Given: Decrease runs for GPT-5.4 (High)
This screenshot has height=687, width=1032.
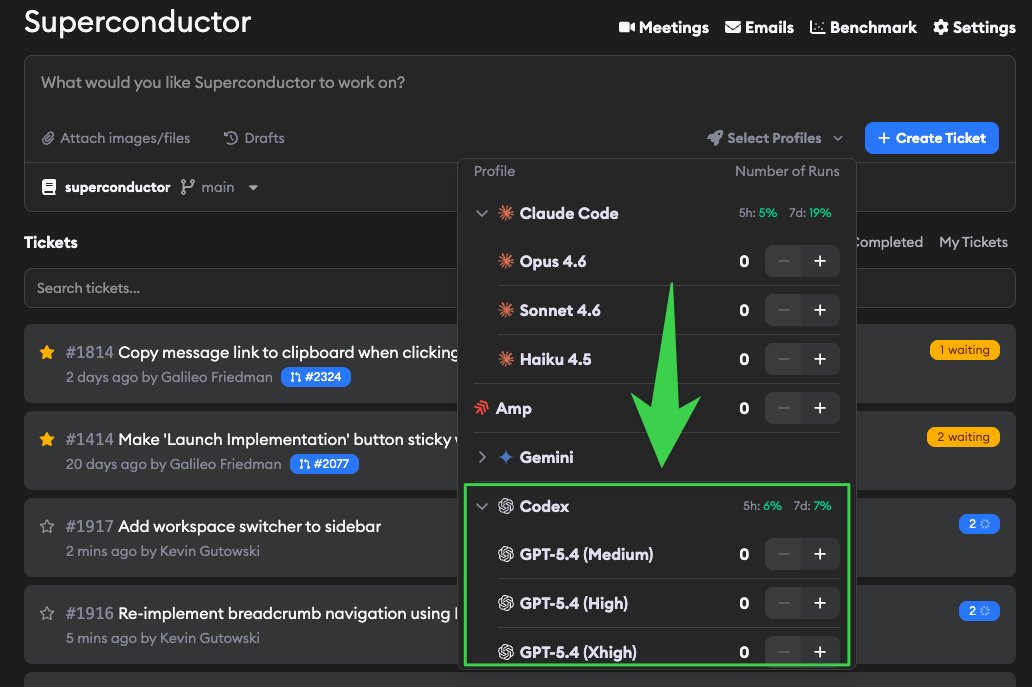Looking at the screenshot, I should tap(783, 603).
